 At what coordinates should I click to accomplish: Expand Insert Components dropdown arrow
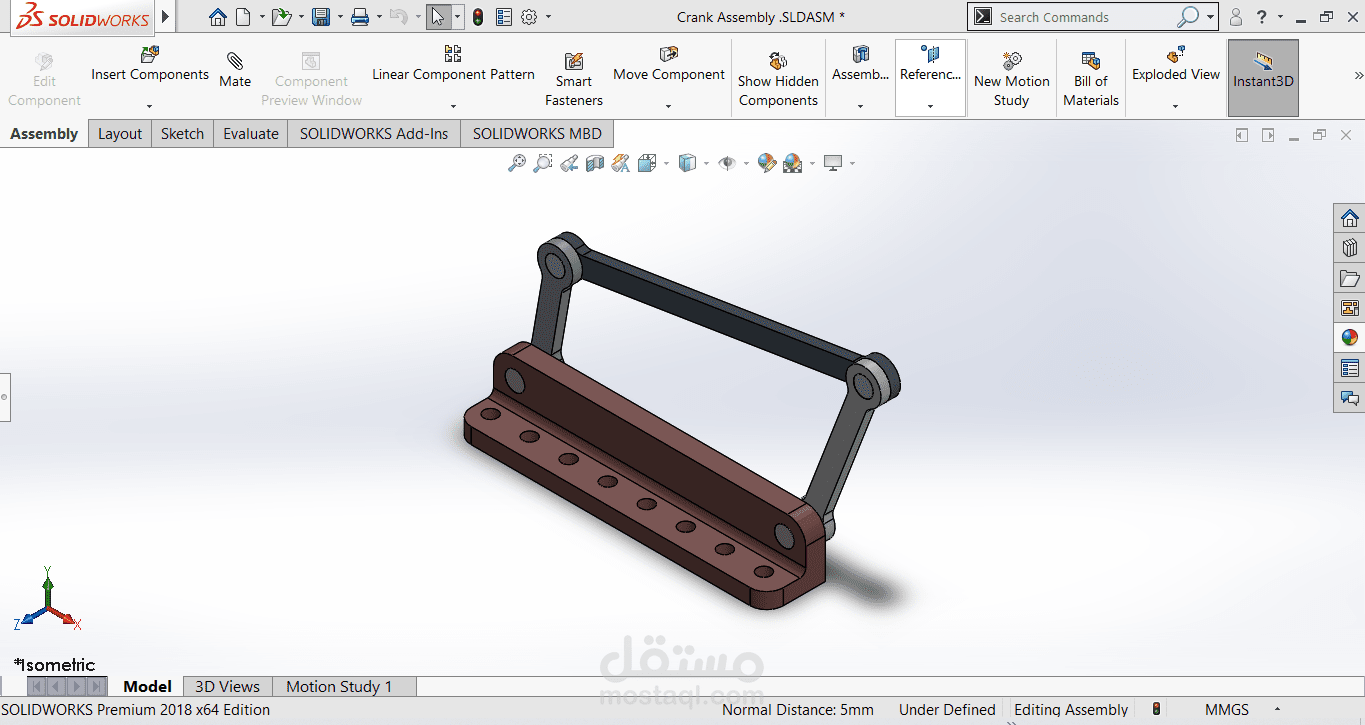point(149,106)
